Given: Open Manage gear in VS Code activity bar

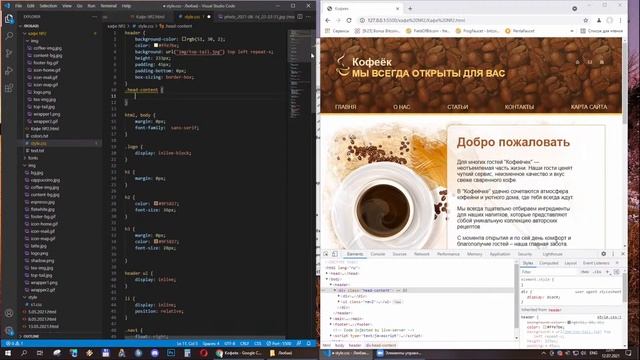Looking at the screenshot, I should tap(9, 330).
